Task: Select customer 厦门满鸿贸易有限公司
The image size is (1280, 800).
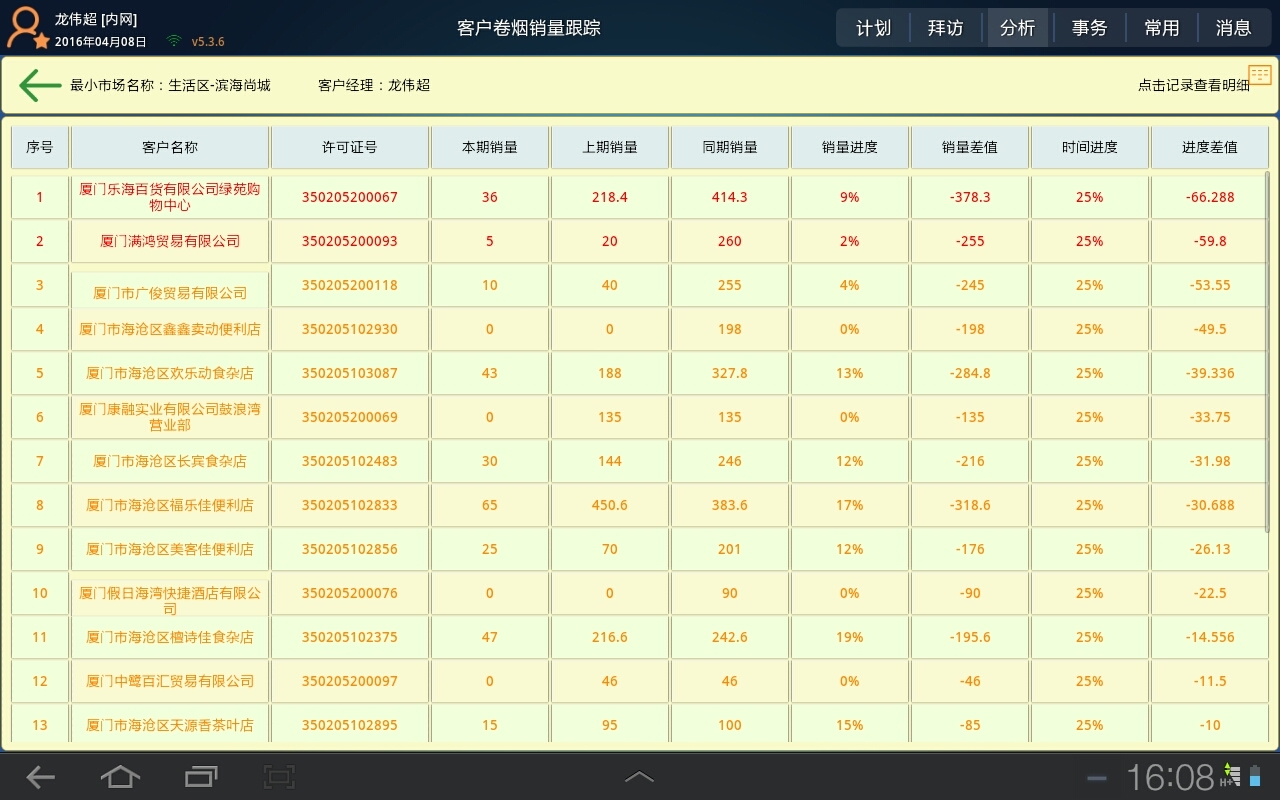Action: 170,241
